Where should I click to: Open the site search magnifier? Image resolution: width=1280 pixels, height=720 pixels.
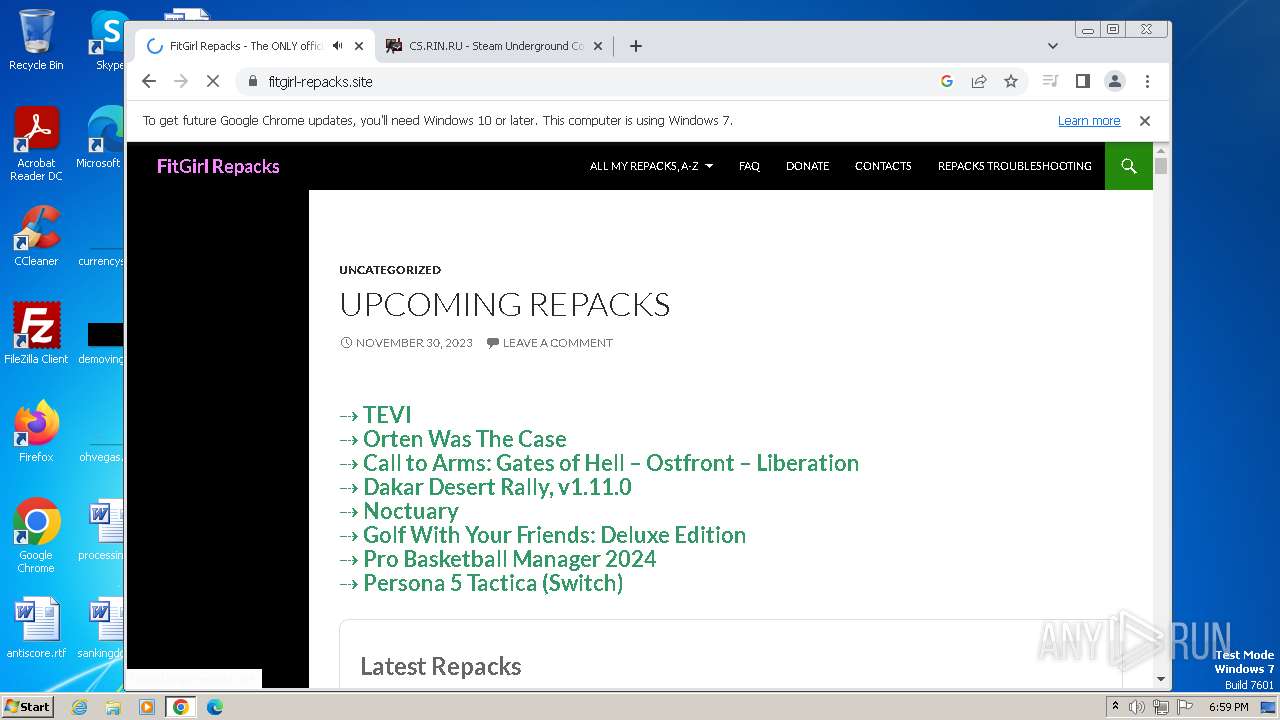[x=1129, y=166]
